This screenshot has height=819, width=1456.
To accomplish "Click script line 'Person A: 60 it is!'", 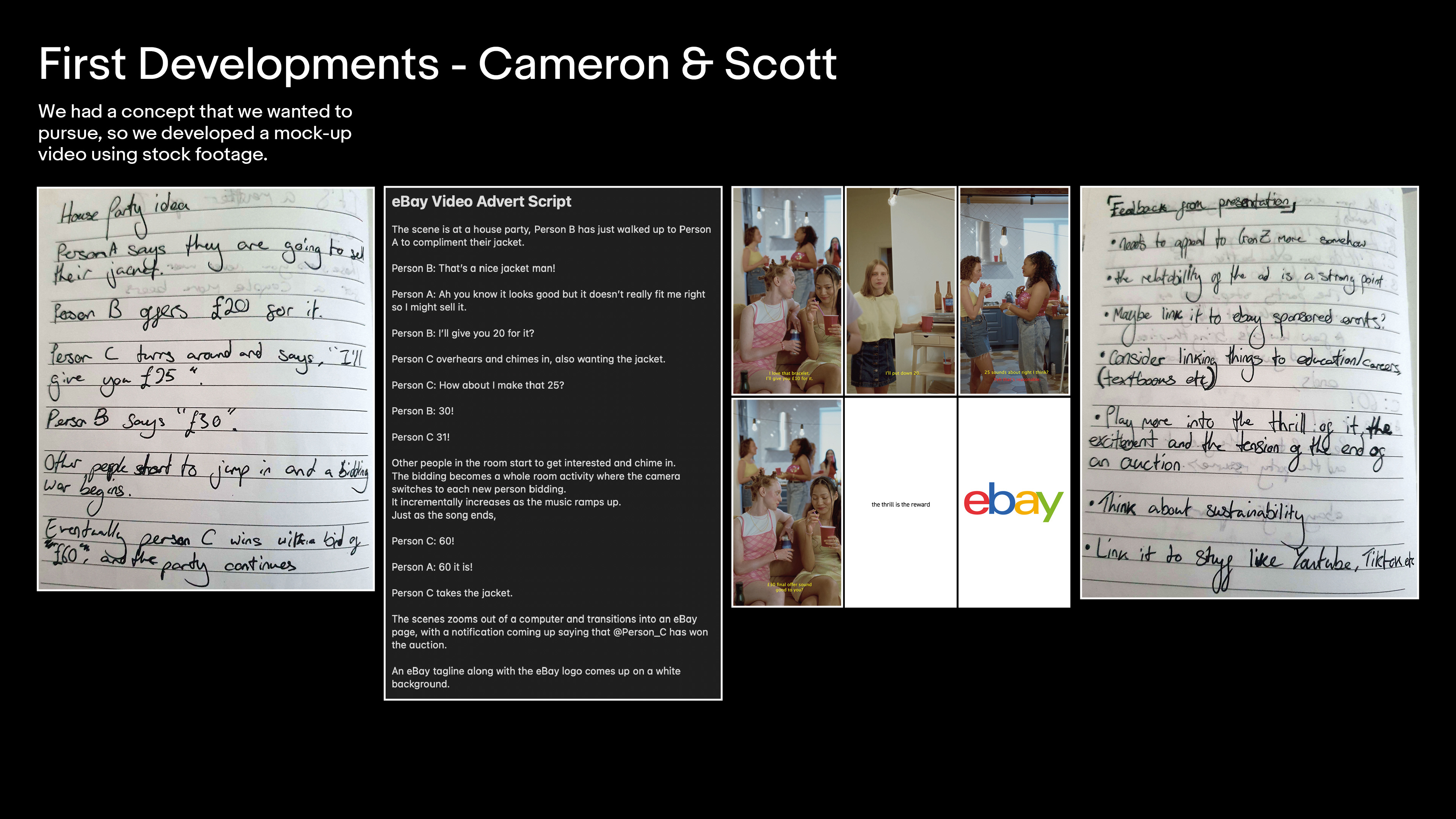I will (432, 567).
